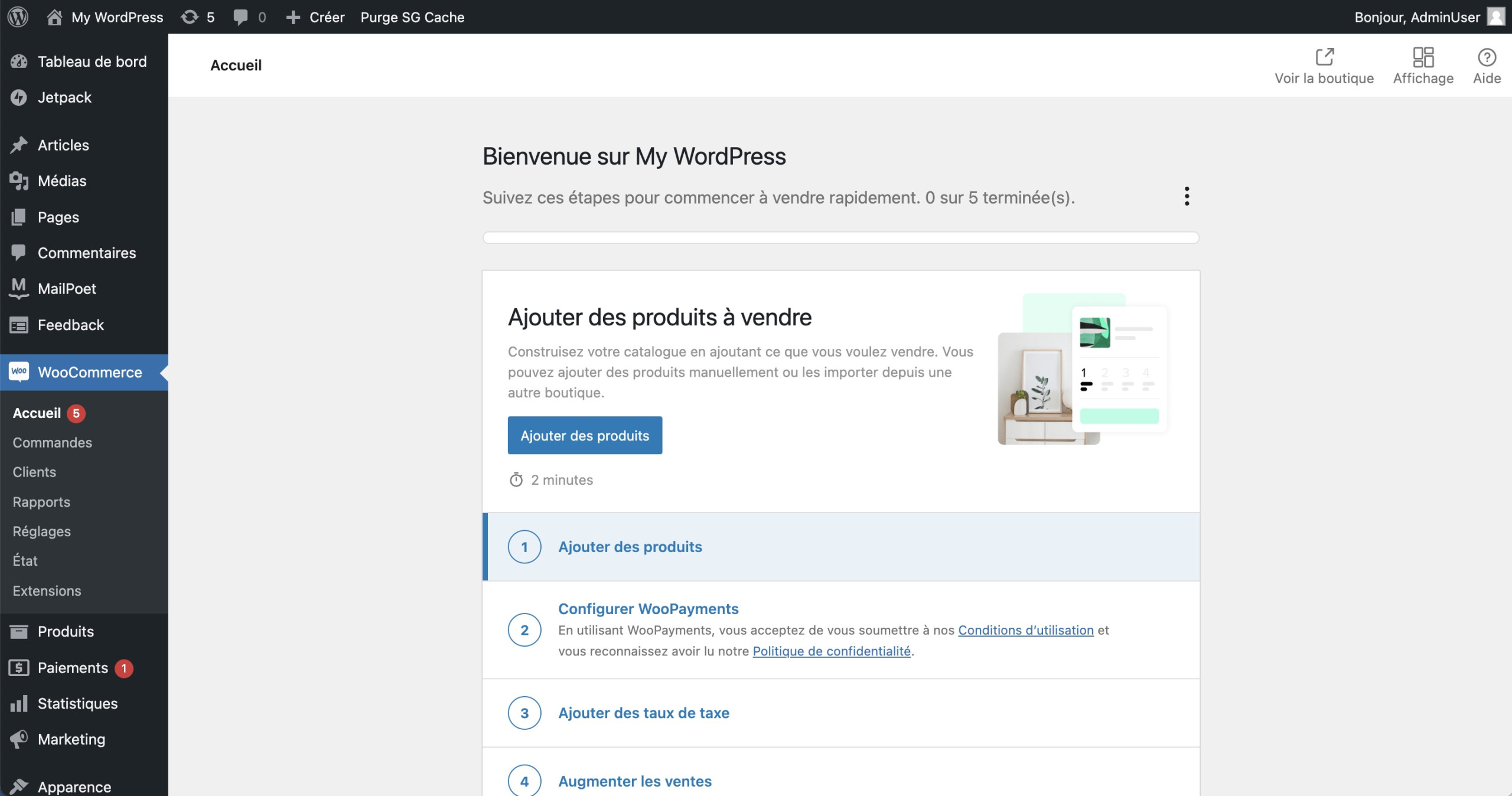Image resolution: width=1512 pixels, height=796 pixels.
Task: Click the Affichage layout grid icon
Action: (1423, 57)
